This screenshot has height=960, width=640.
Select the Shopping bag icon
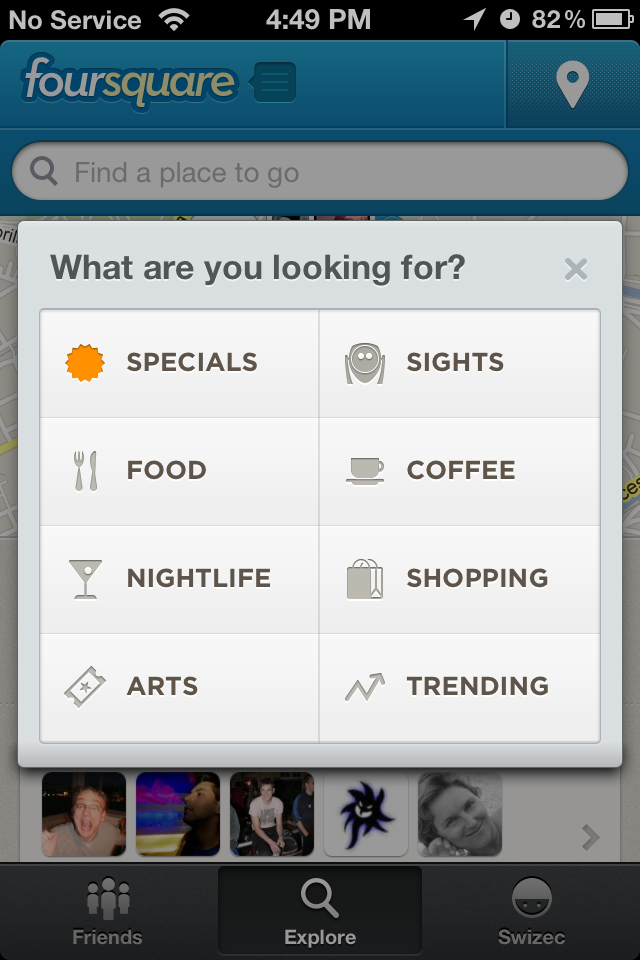(365, 579)
